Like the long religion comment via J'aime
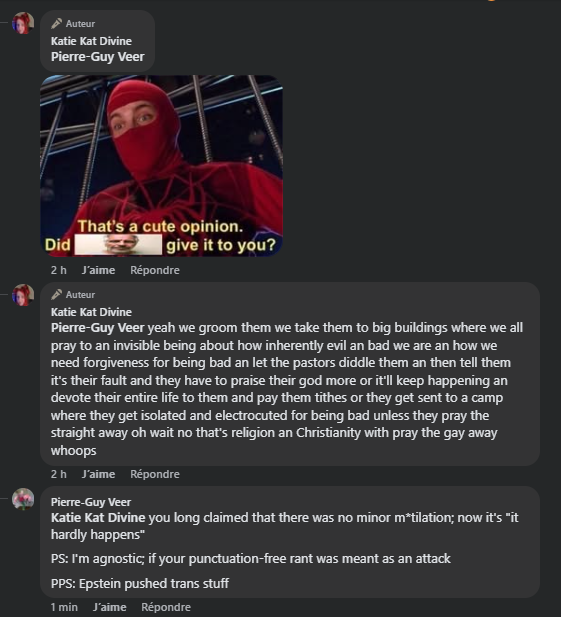The height and width of the screenshot is (617, 561). 98,474
